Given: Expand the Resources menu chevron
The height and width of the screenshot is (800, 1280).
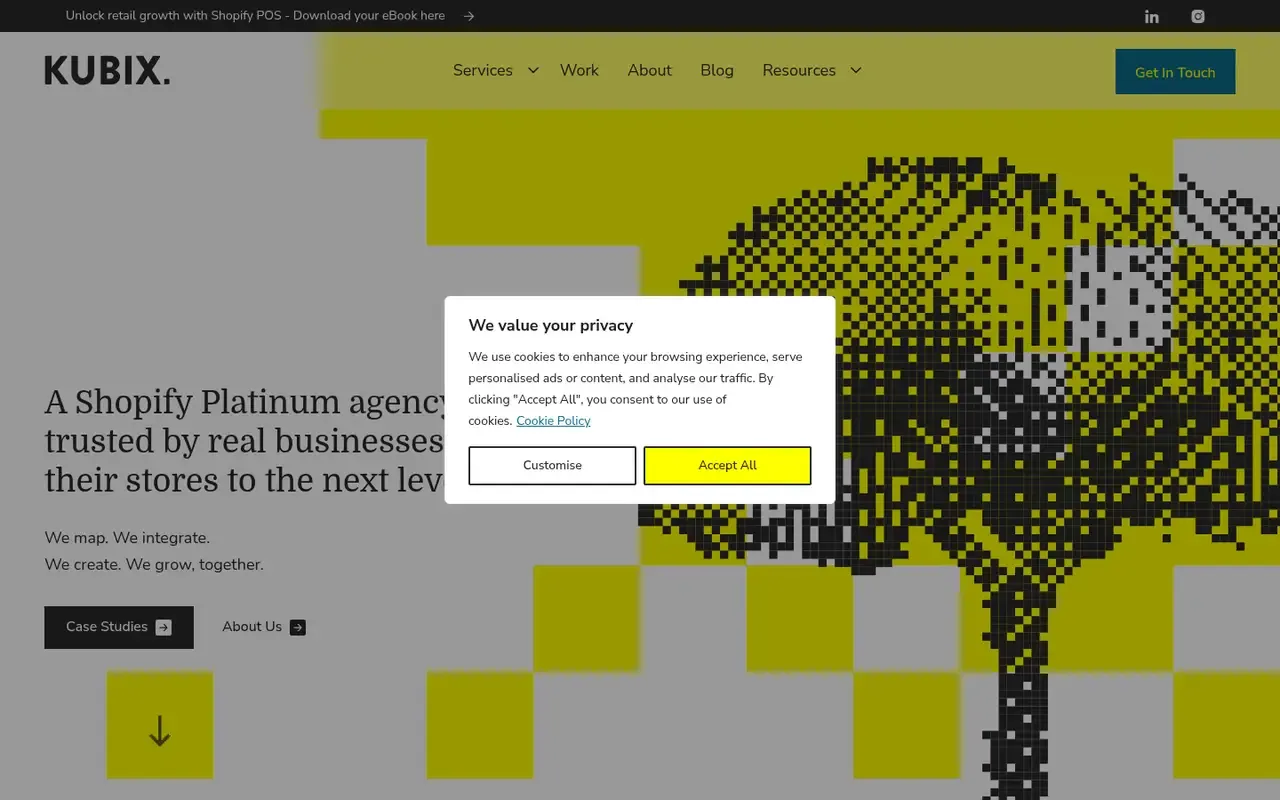Looking at the screenshot, I should [x=855, y=70].
